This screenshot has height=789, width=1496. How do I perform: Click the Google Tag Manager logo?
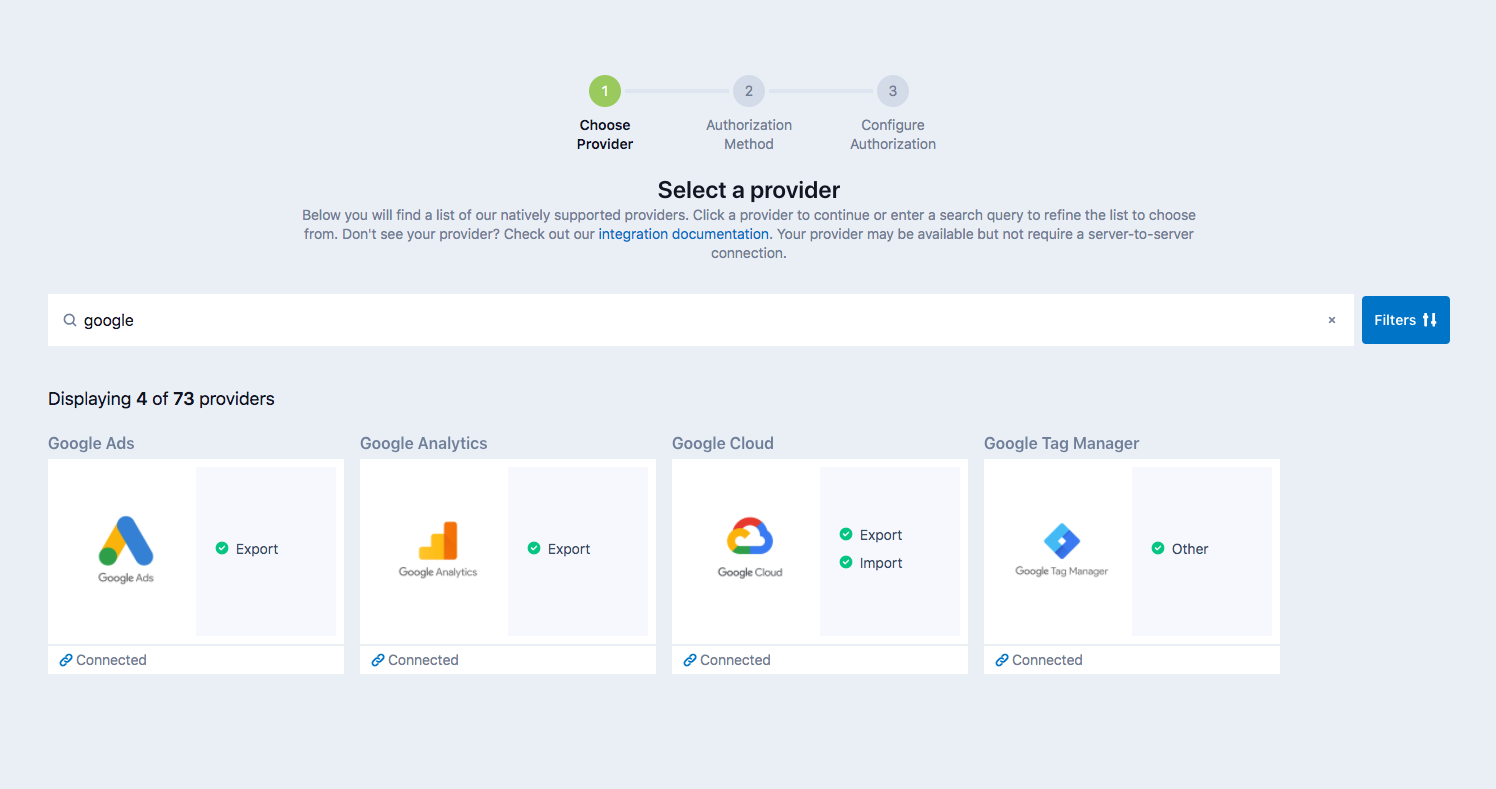click(1062, 551)
